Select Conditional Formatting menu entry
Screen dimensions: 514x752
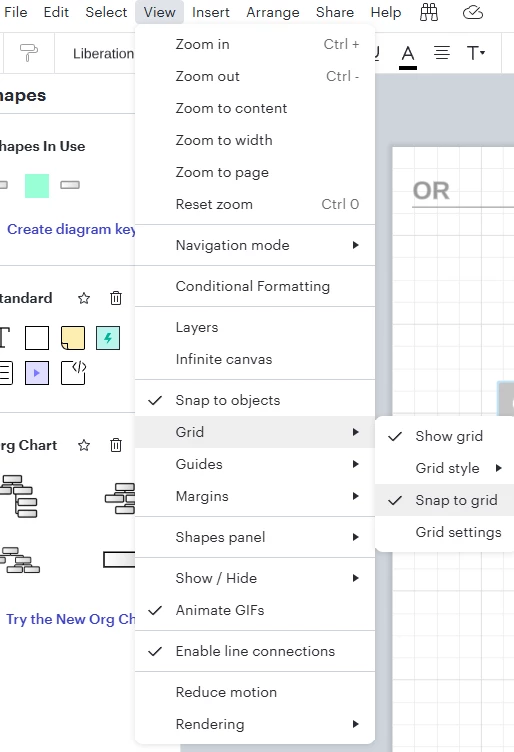coord(255,286)
